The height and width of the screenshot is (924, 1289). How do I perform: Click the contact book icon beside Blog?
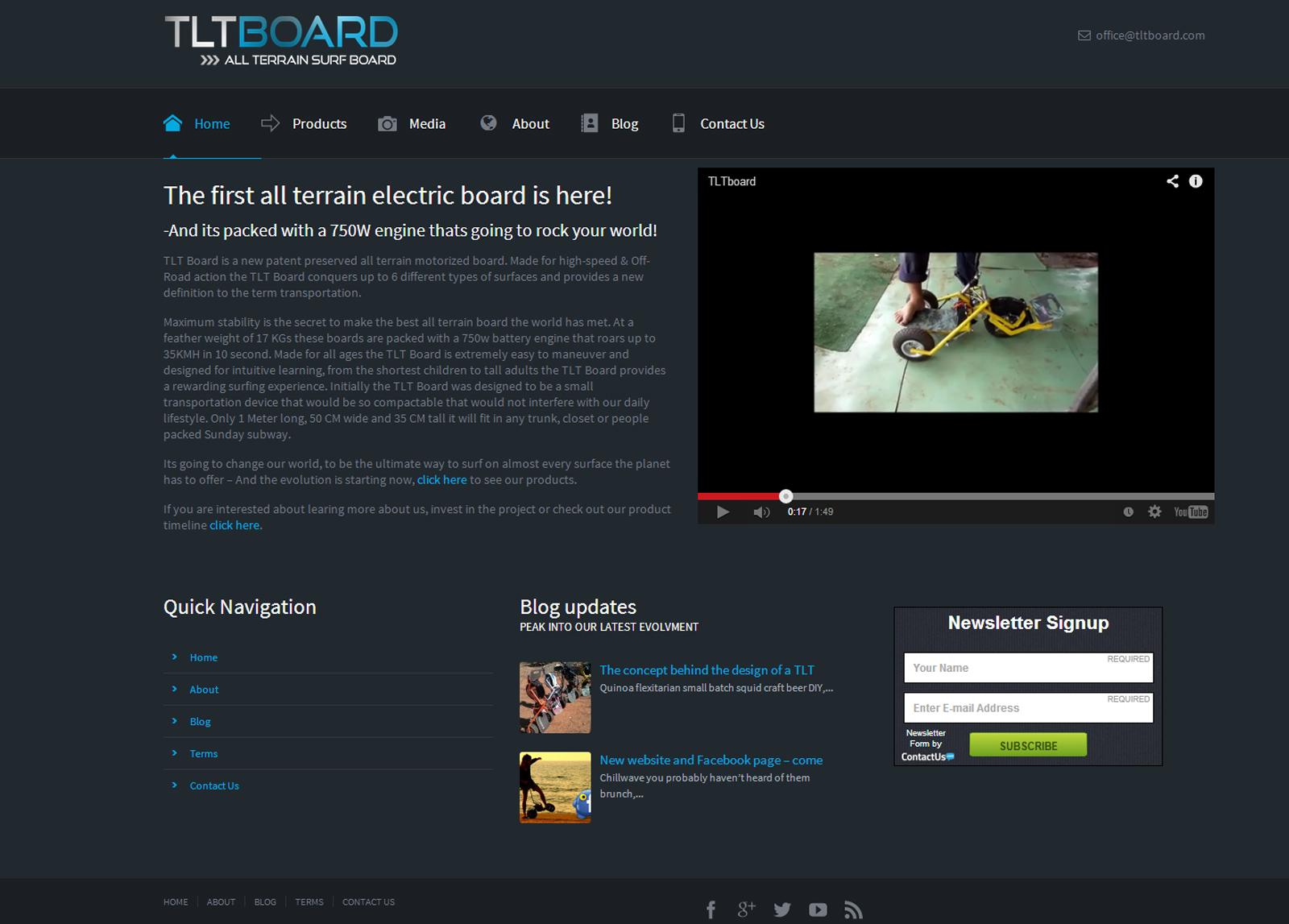tap(590, 122)
